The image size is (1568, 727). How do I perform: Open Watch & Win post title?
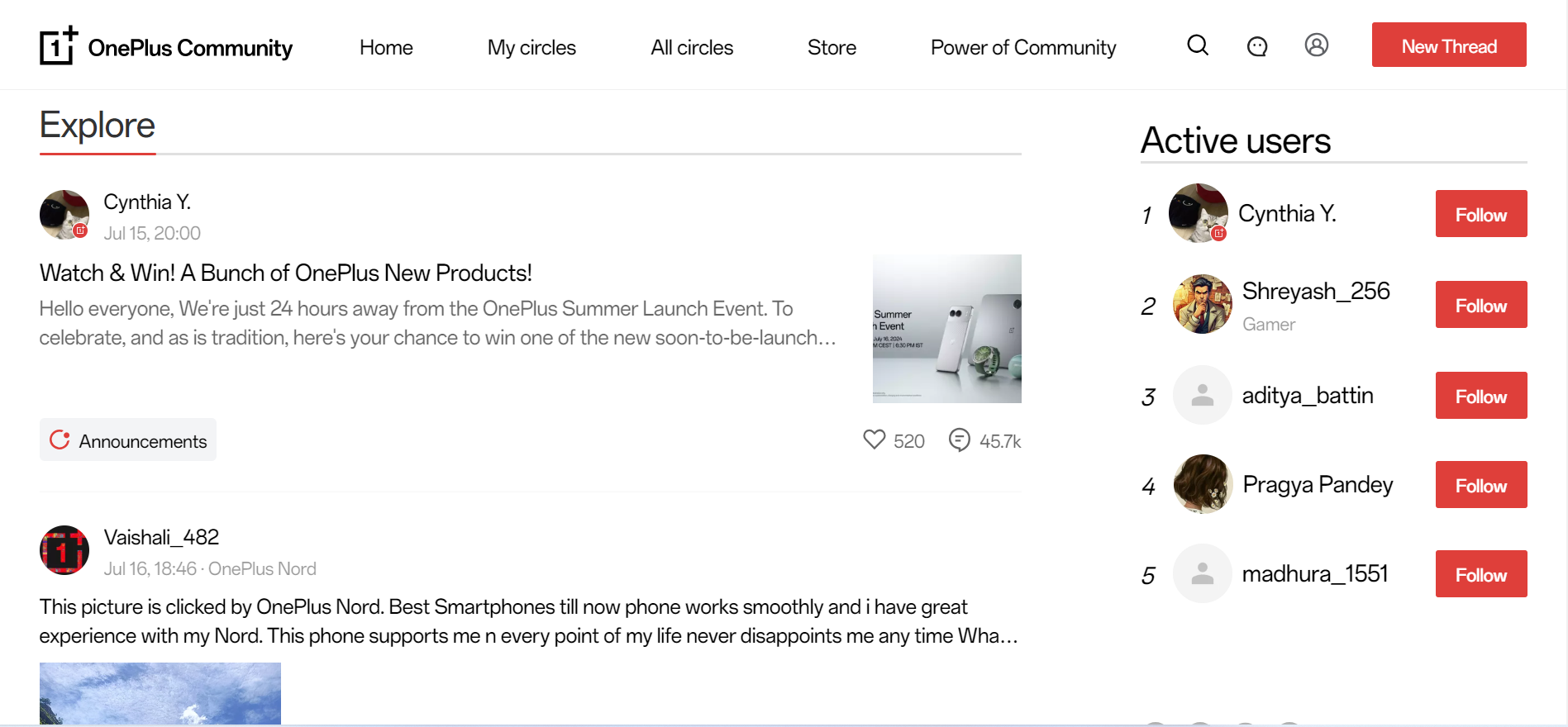point(286,273)
